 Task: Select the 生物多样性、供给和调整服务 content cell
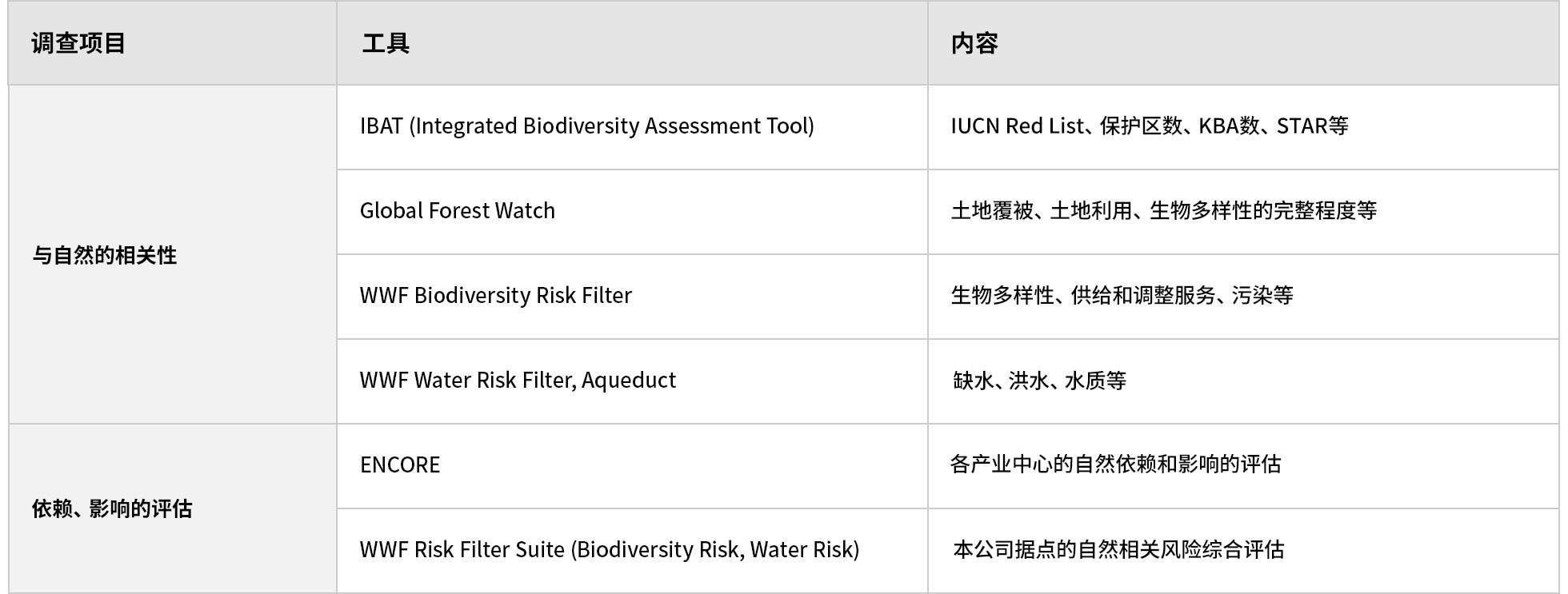coord(1243,297)
